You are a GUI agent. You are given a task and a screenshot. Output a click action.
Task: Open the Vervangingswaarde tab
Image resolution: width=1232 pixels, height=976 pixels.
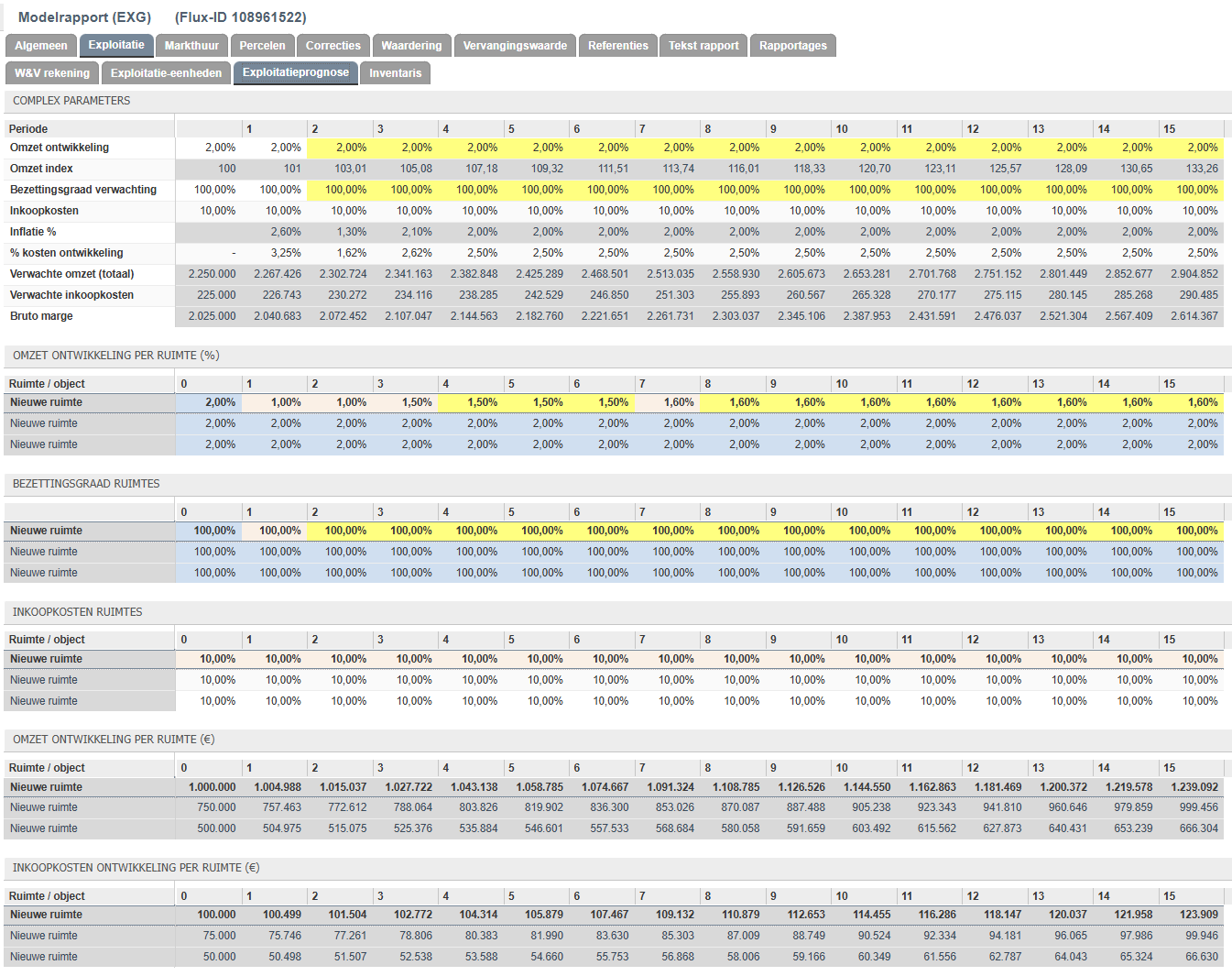pos(515,46)
